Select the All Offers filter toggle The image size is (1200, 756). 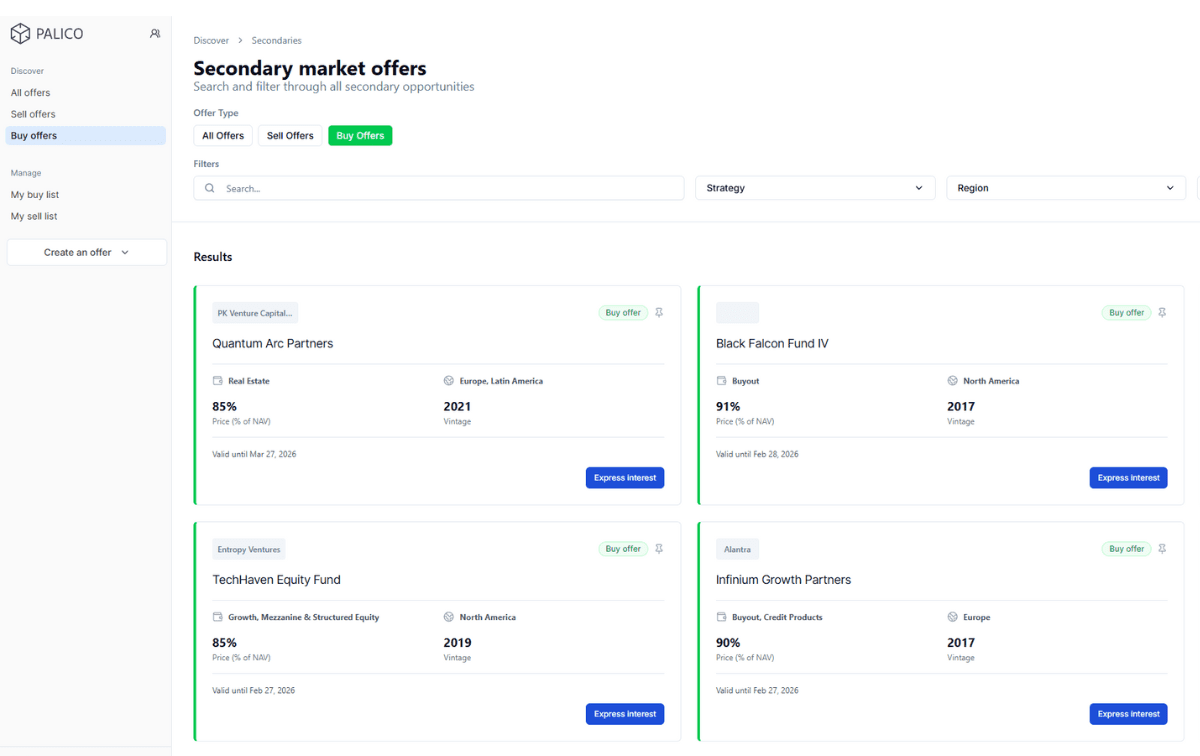[x=223, y=136]
